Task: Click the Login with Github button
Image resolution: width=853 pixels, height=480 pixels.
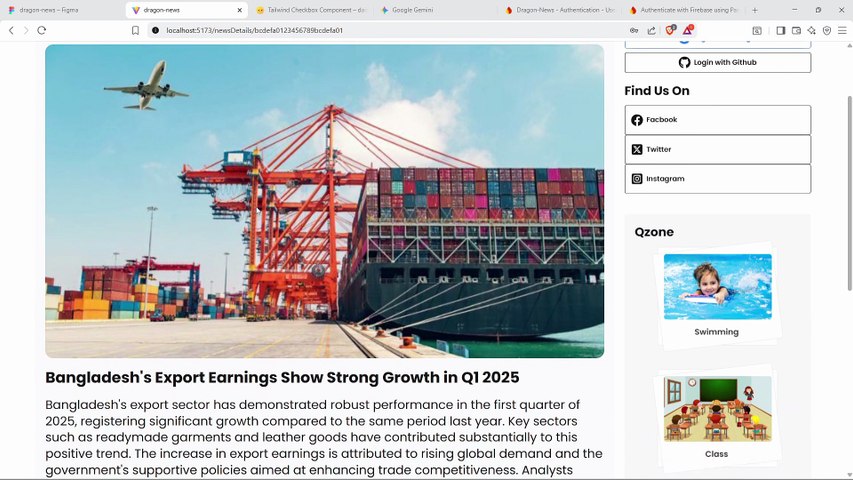Action: click(x=718, y=63)
